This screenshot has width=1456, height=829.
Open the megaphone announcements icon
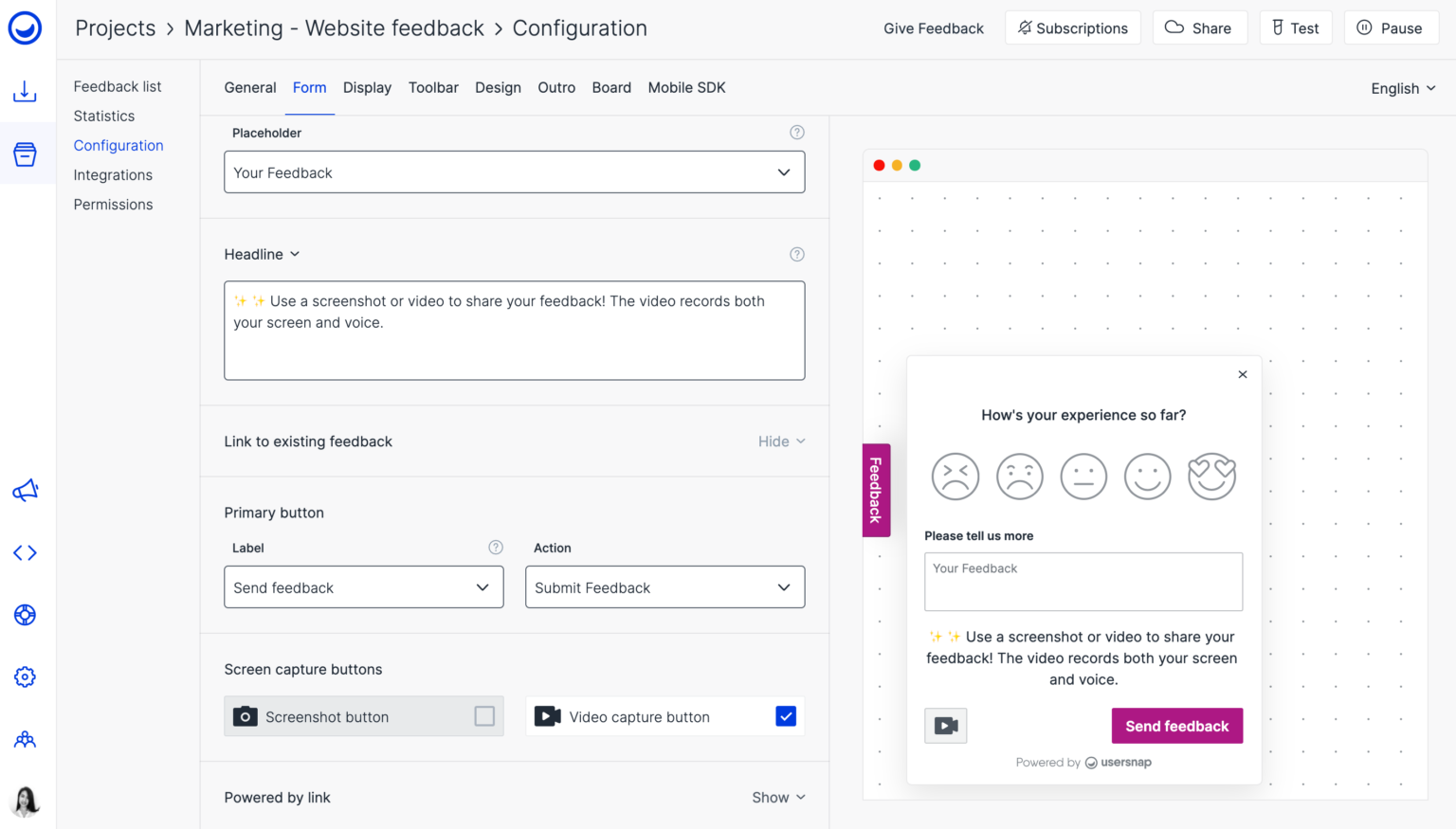25,491
